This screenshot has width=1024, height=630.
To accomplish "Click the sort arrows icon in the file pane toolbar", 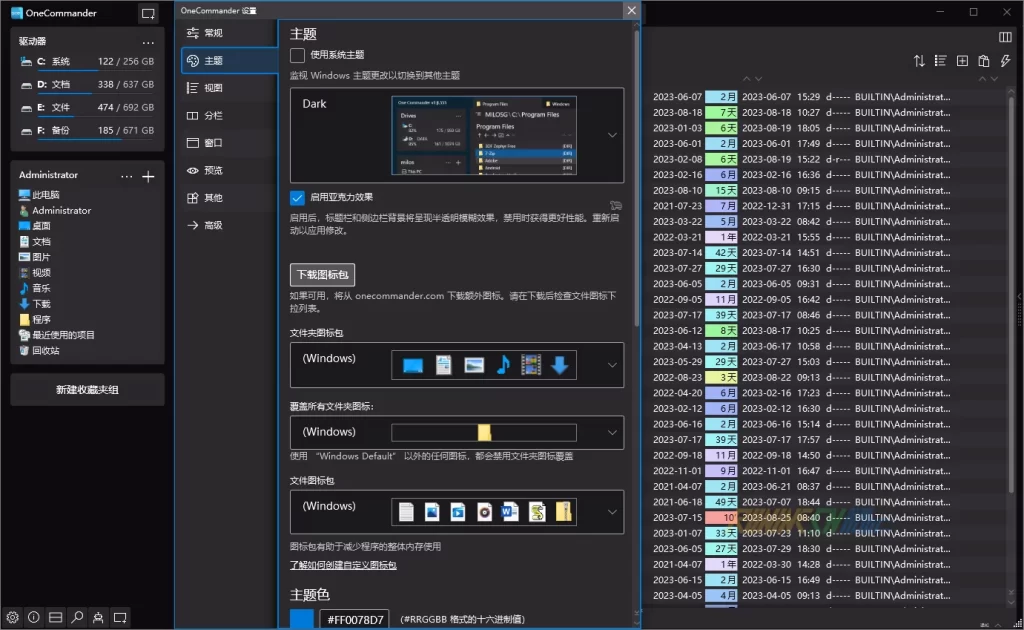I will (x=919, y=61).
